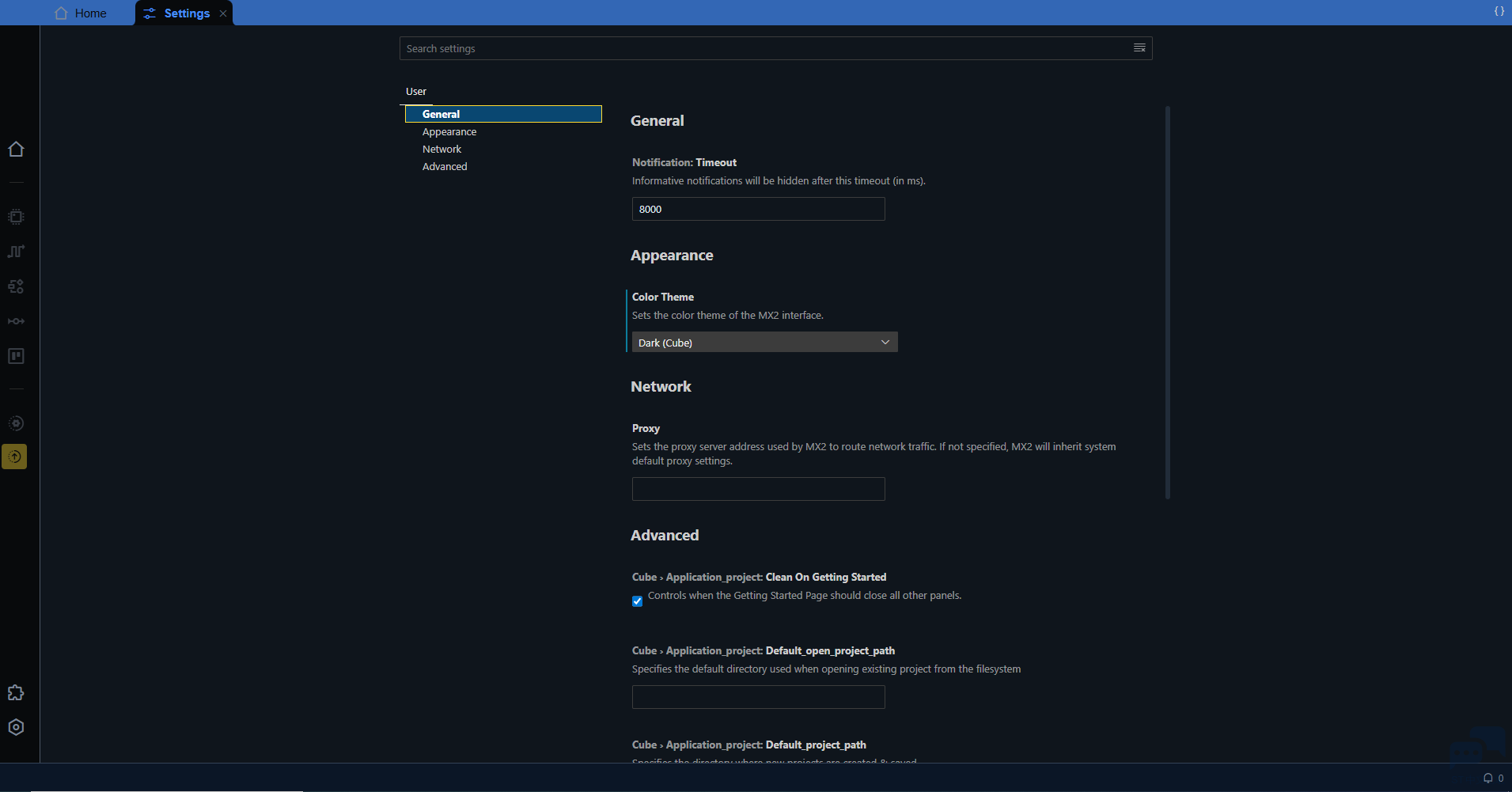Click the Proxy address input field
The image size is (1512, 792).
758,489
